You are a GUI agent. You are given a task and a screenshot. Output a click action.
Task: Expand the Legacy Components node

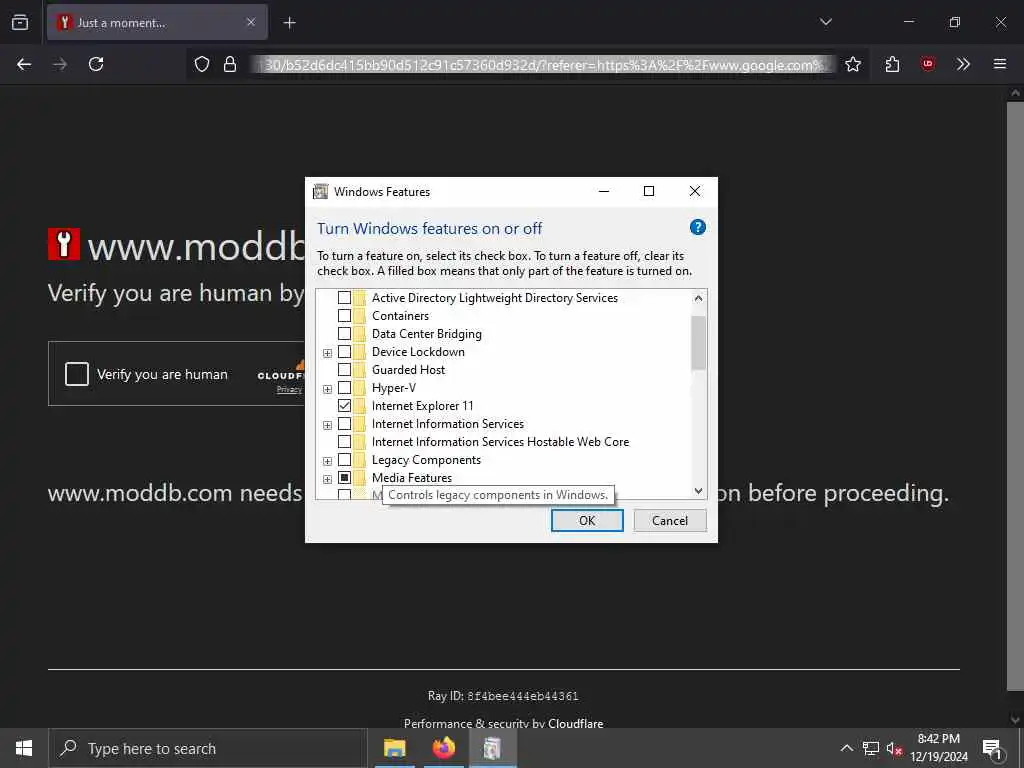click(328, 461)
